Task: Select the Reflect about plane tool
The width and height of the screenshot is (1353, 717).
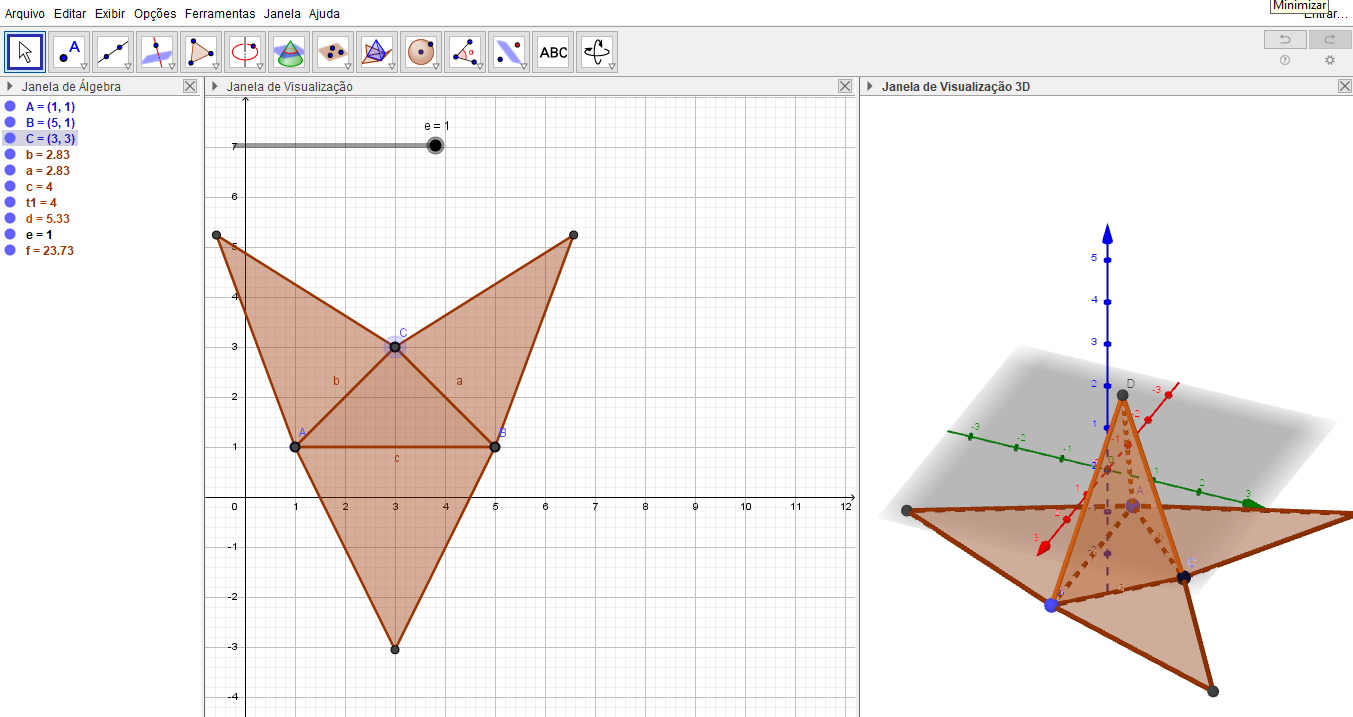Action: coord(509,51)
